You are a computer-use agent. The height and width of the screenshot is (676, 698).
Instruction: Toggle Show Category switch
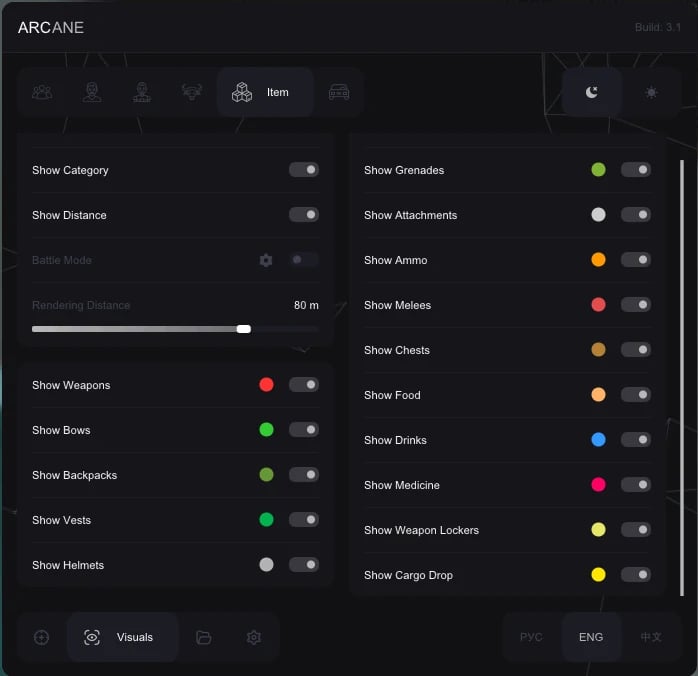point(304,170)
